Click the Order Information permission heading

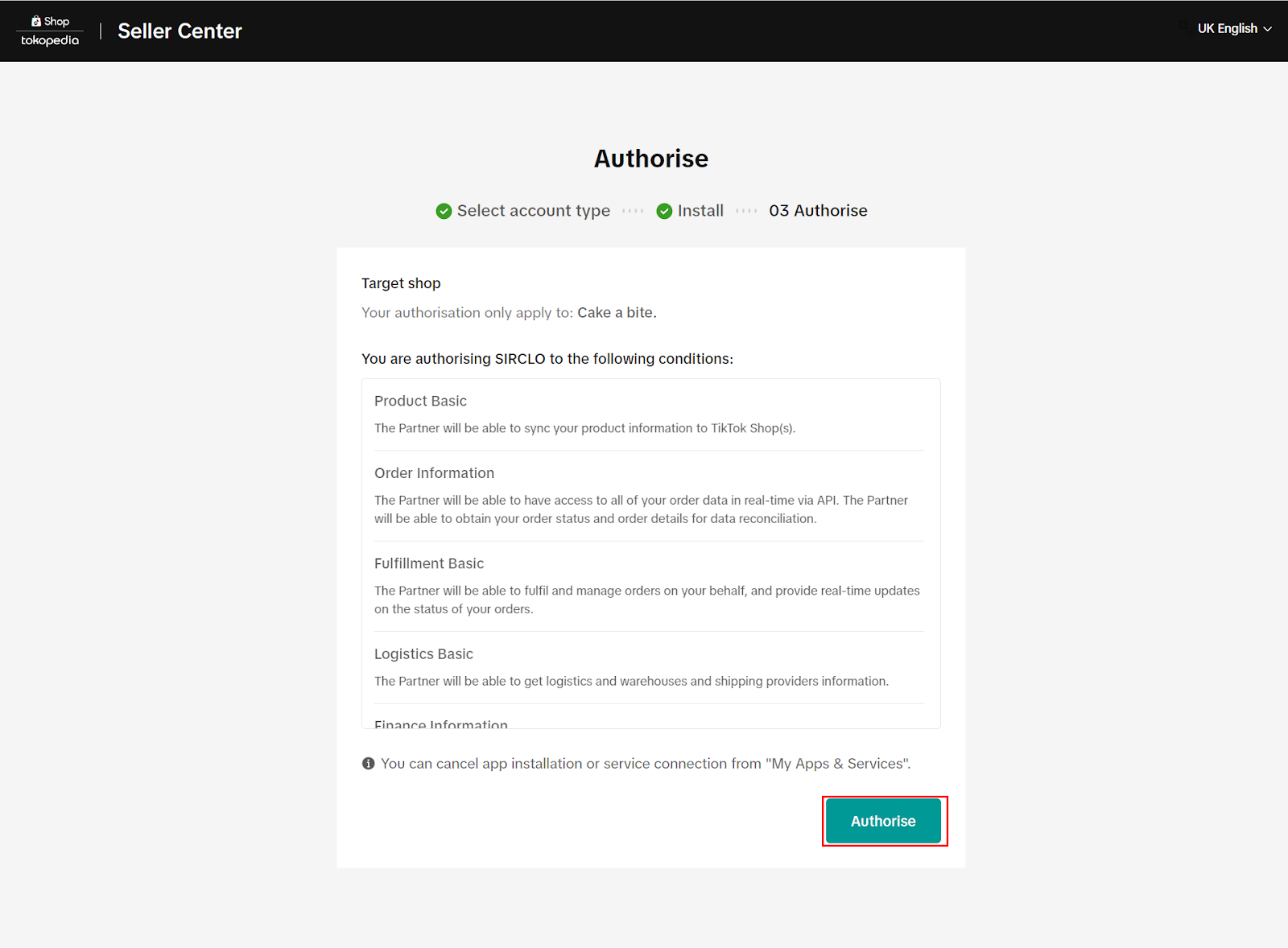pyautogui.click(x=434, y=473)
